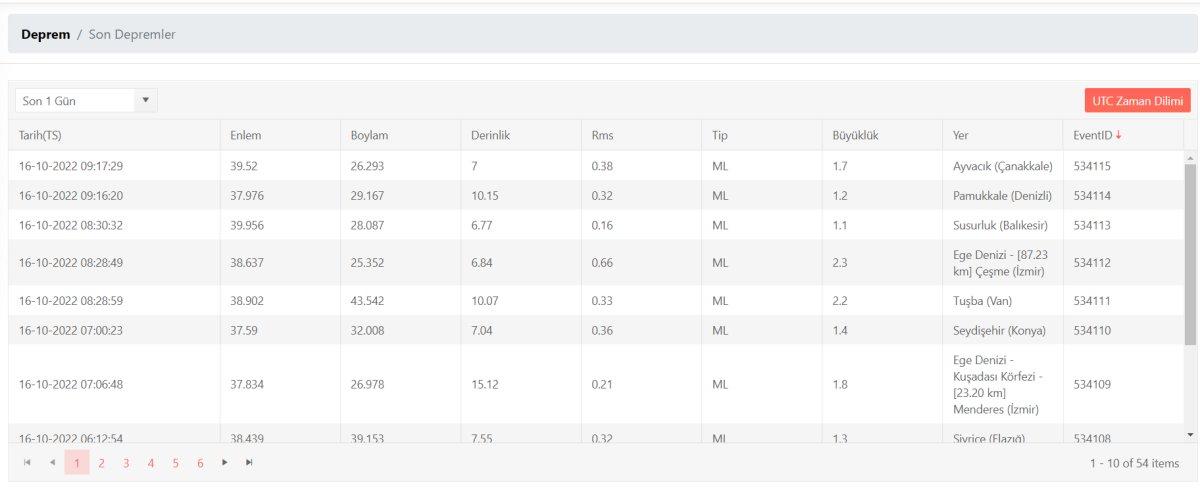Sort table by Büyüklük column
This screenshot has width=1200, height=493.
[x=855, y=135]
